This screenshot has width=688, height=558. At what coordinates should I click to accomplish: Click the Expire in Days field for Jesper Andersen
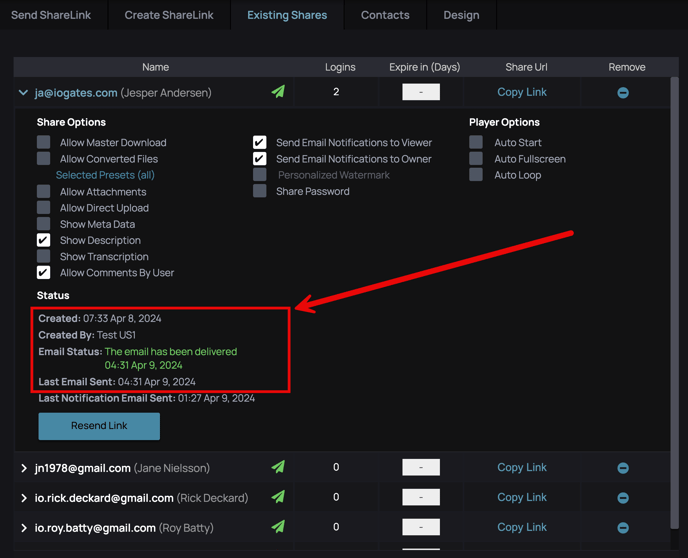click(421, 92)
